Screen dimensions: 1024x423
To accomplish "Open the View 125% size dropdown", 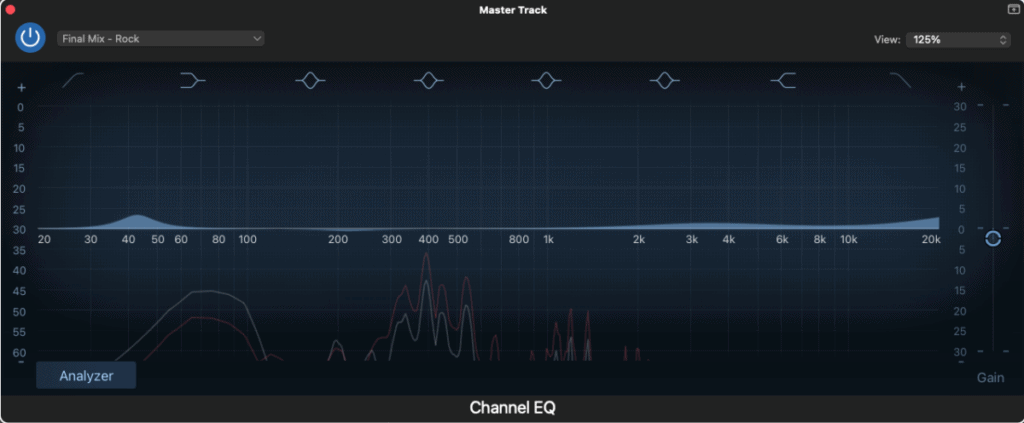I will tap(958, 39).
